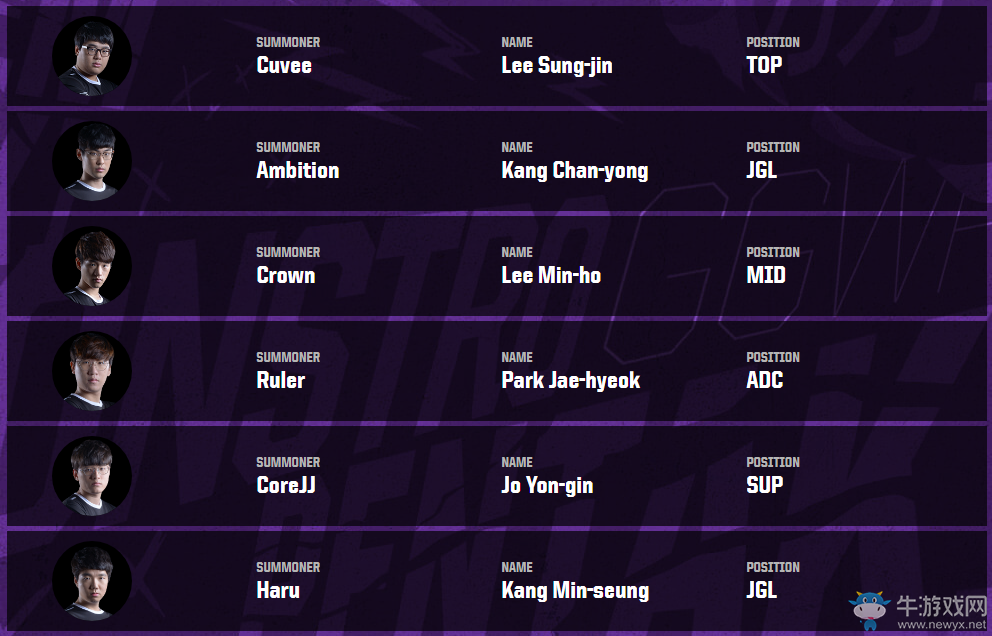
Task: Select the MID position label
Action: click(765, 276)
